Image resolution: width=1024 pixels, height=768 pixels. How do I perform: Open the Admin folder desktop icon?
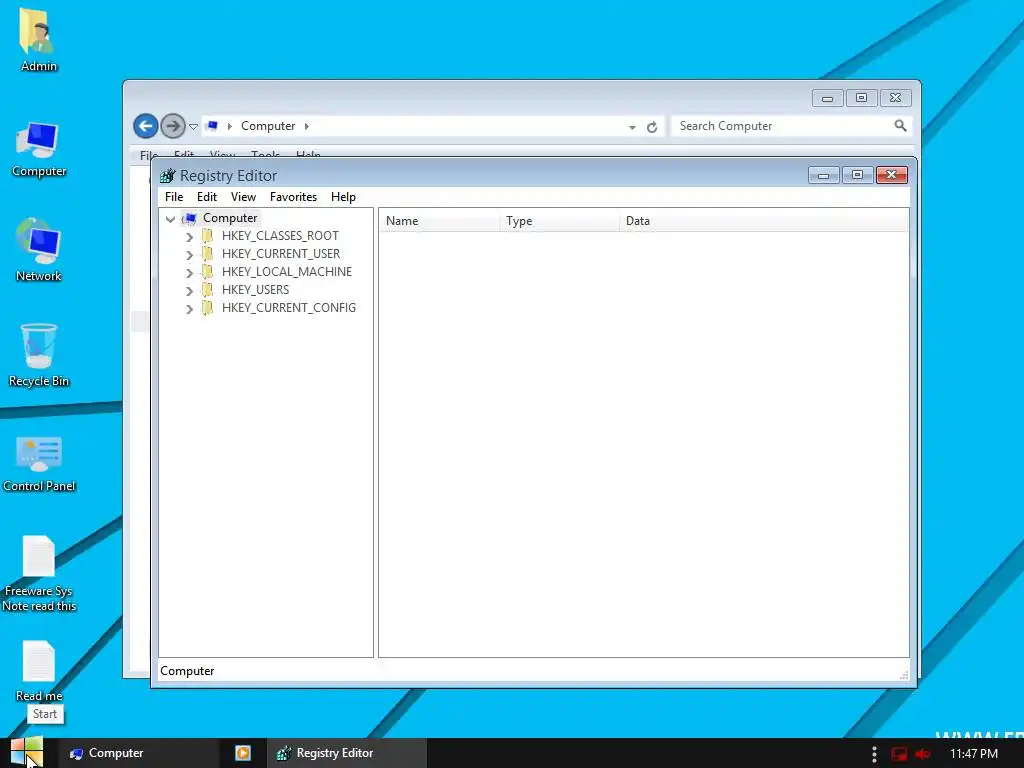pos(38,39)
